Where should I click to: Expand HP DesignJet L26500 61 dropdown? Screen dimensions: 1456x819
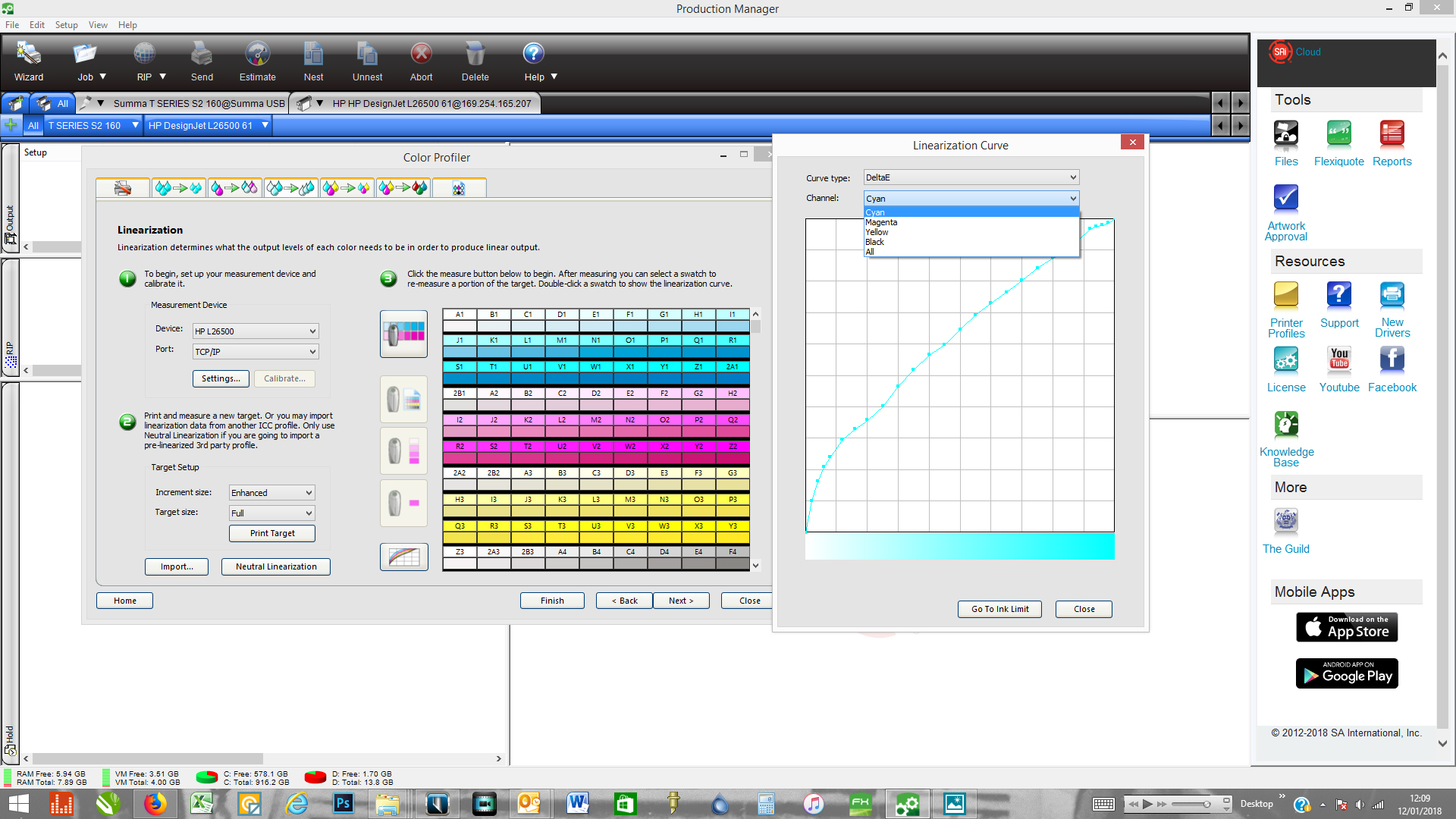265,125
